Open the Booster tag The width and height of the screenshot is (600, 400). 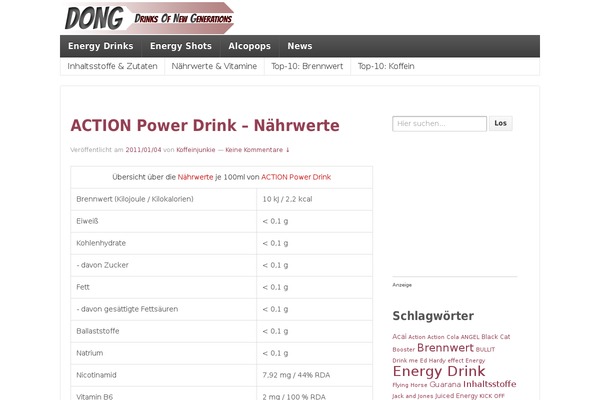pos(403,349)
